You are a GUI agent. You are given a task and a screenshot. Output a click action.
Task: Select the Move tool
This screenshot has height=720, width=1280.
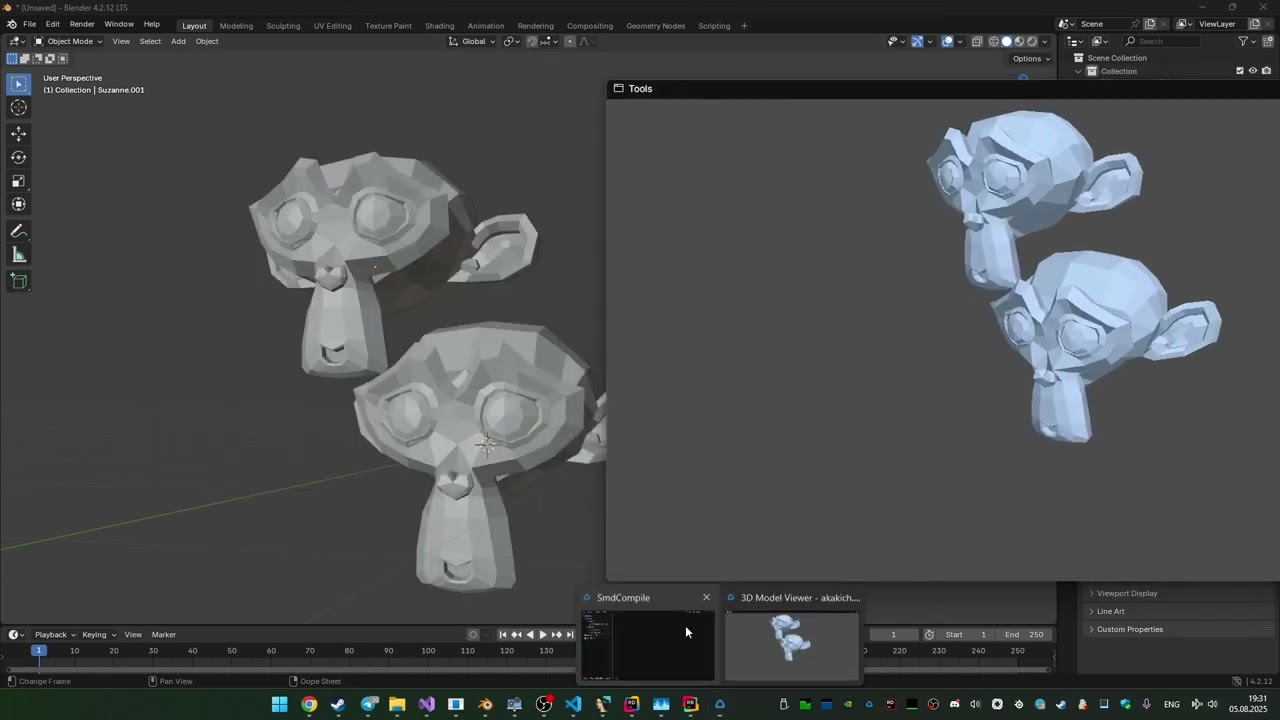19,133
